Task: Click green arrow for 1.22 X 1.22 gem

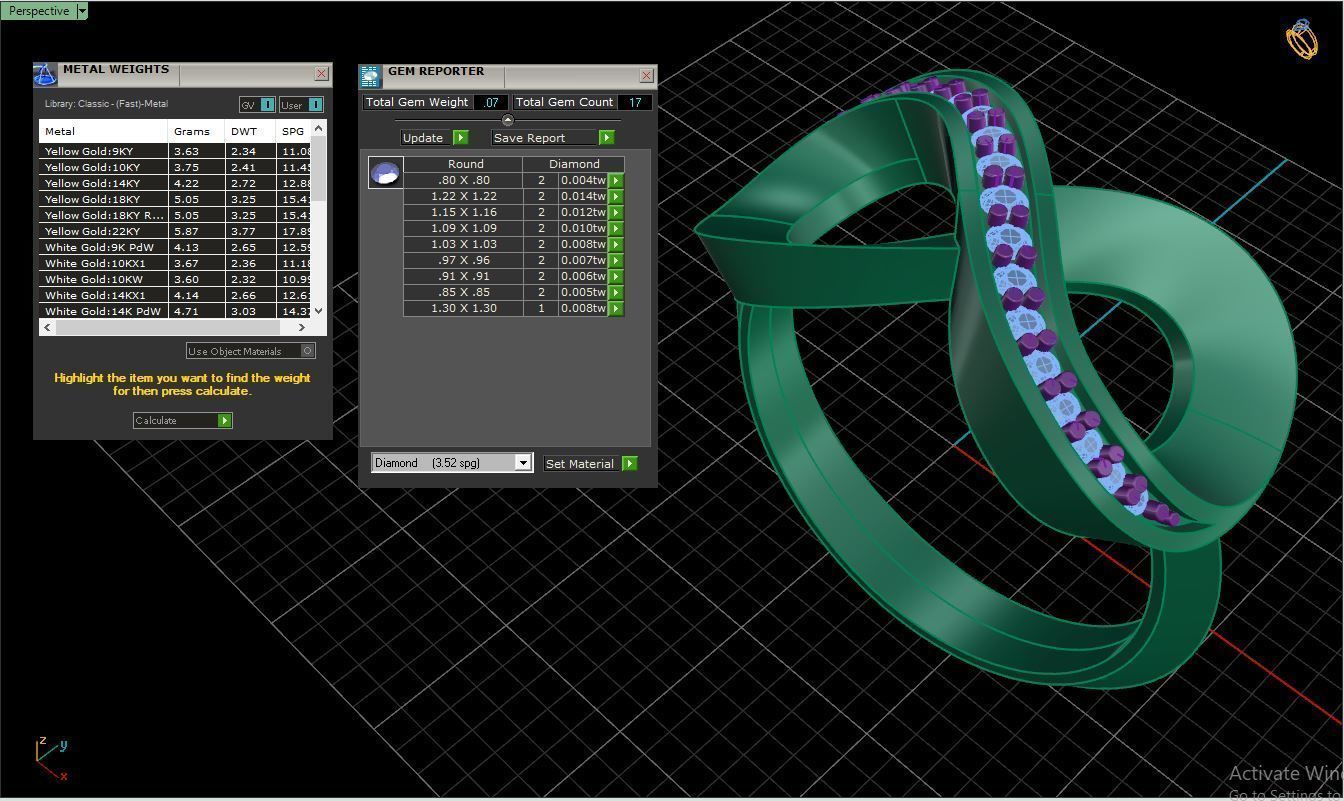Action: click(616, 197)
